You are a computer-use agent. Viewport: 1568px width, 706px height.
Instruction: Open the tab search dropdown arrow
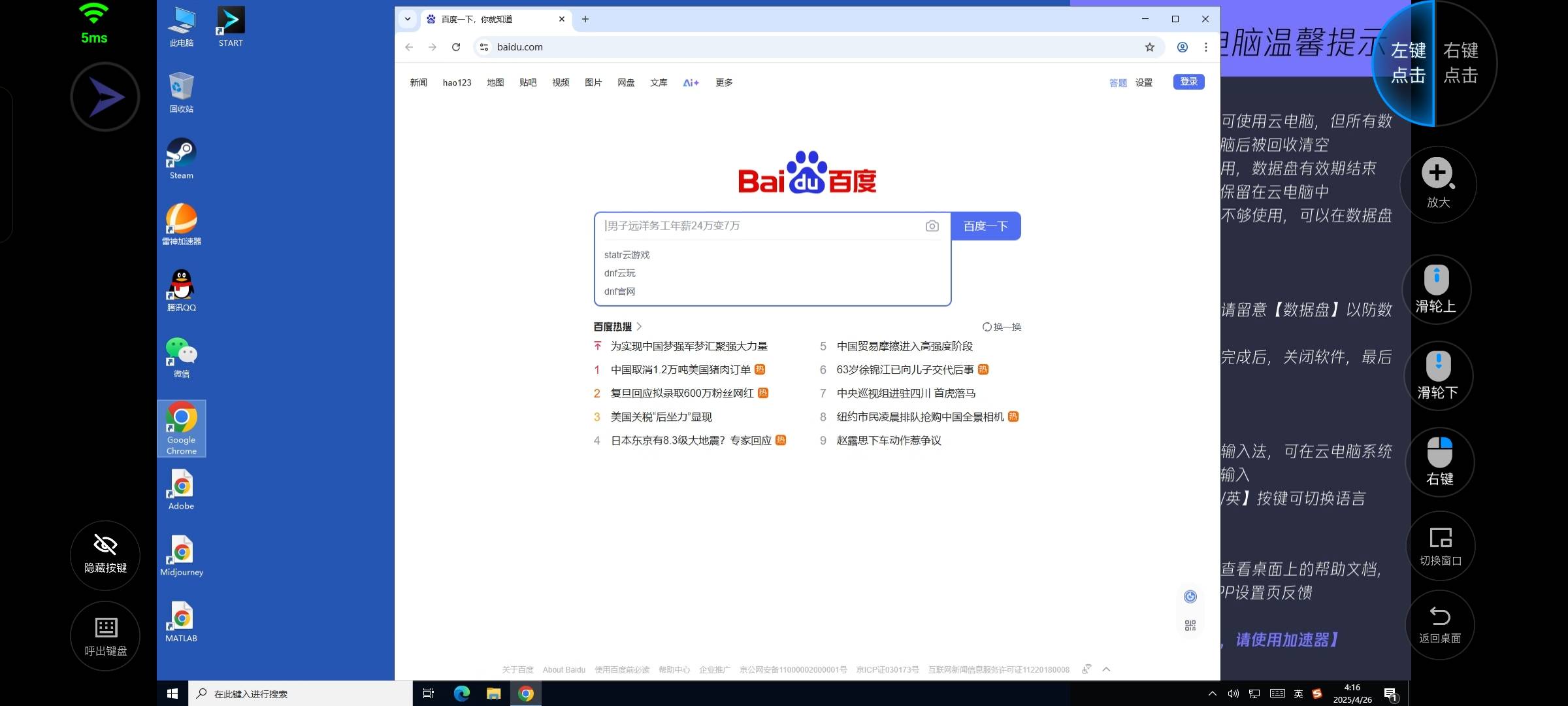(408, 19)
